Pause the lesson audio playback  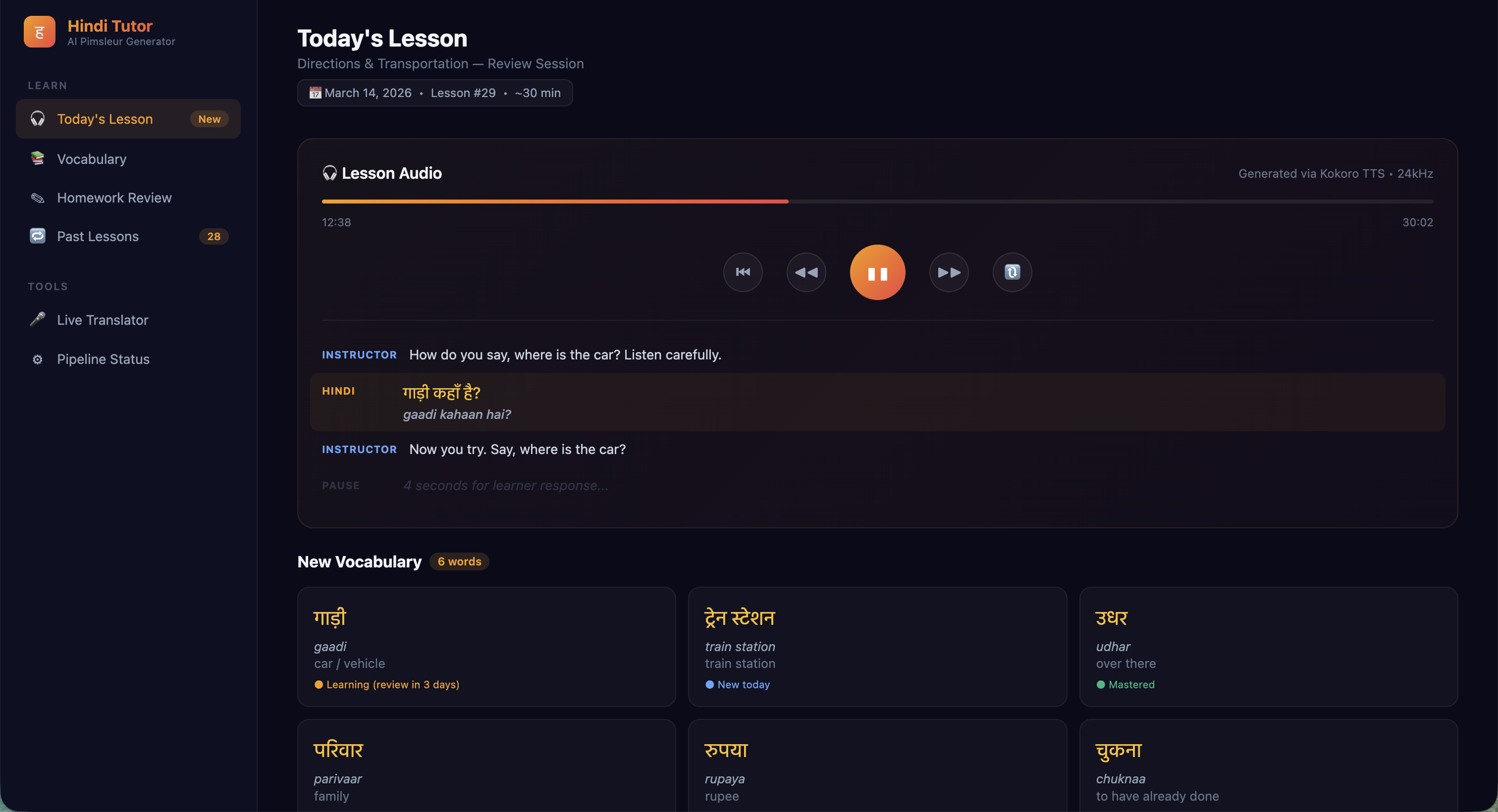[x=877, y=273]
